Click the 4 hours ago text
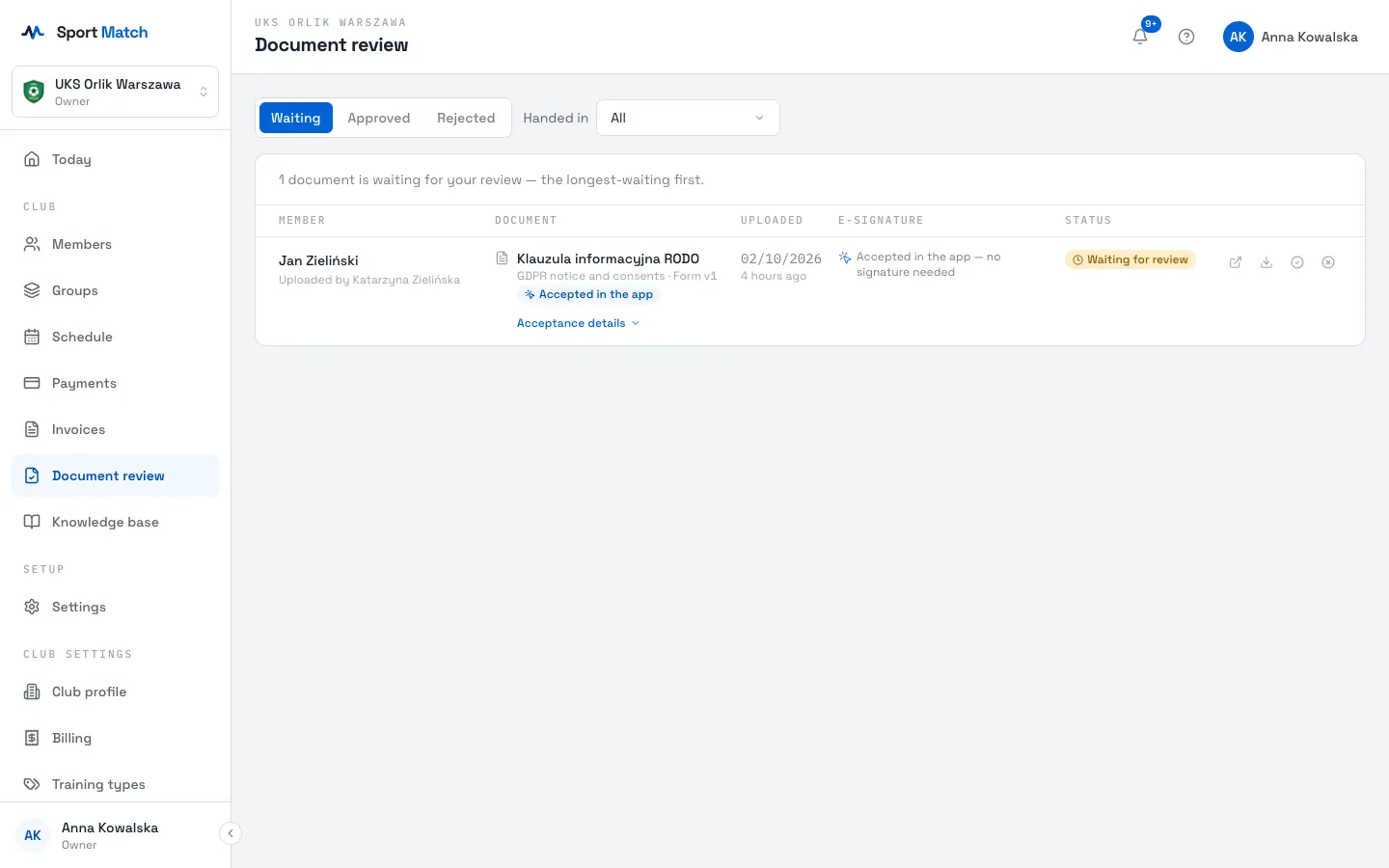This screenshot has width=1389, height=868. 774,276
